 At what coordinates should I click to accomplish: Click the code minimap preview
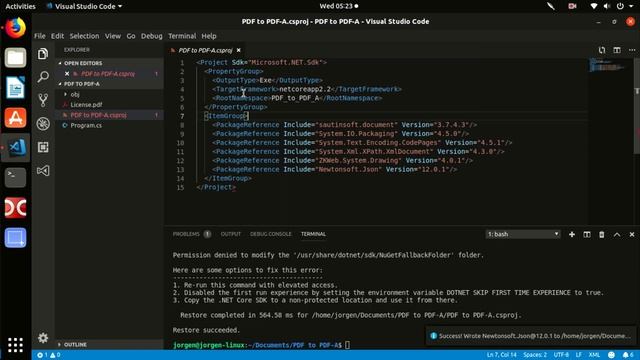[608, 65]
